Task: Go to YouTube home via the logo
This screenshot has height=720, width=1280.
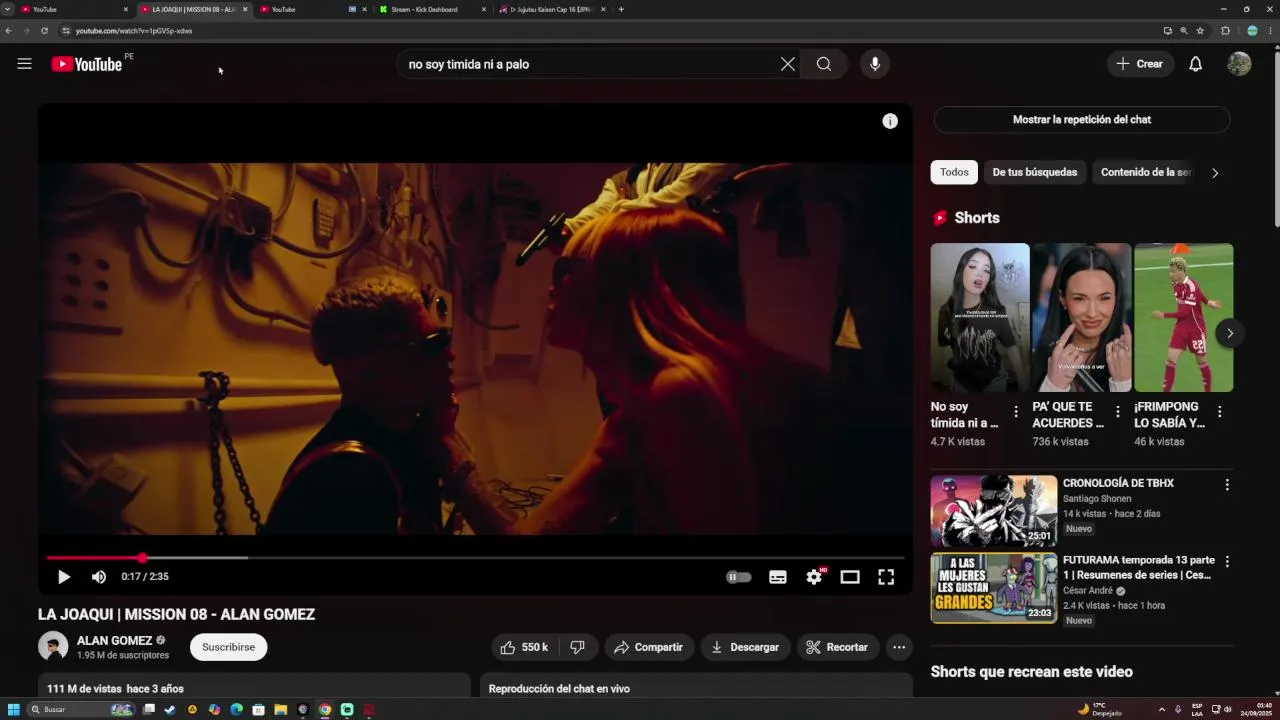Action: click(x=85, y=64)
